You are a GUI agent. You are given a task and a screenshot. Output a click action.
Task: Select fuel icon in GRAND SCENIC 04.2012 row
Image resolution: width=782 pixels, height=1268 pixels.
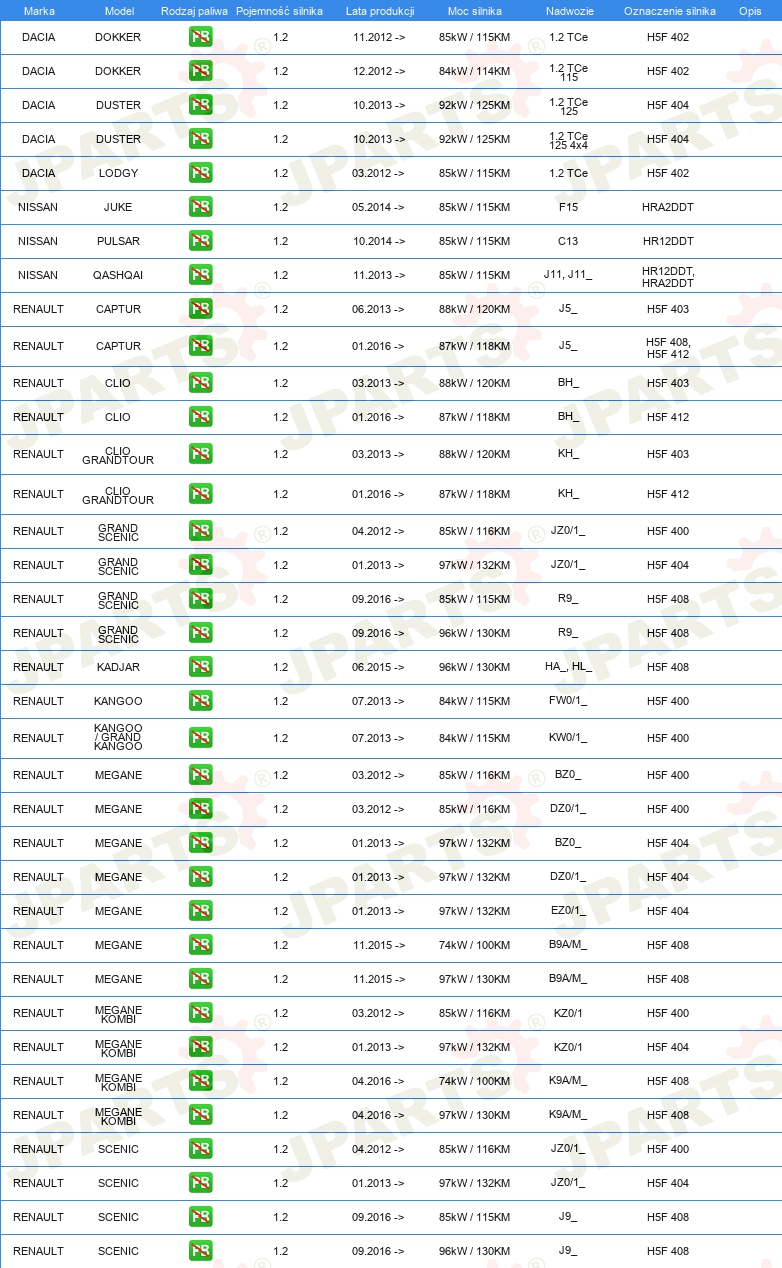pyautogui.click(x=200, y=531)
